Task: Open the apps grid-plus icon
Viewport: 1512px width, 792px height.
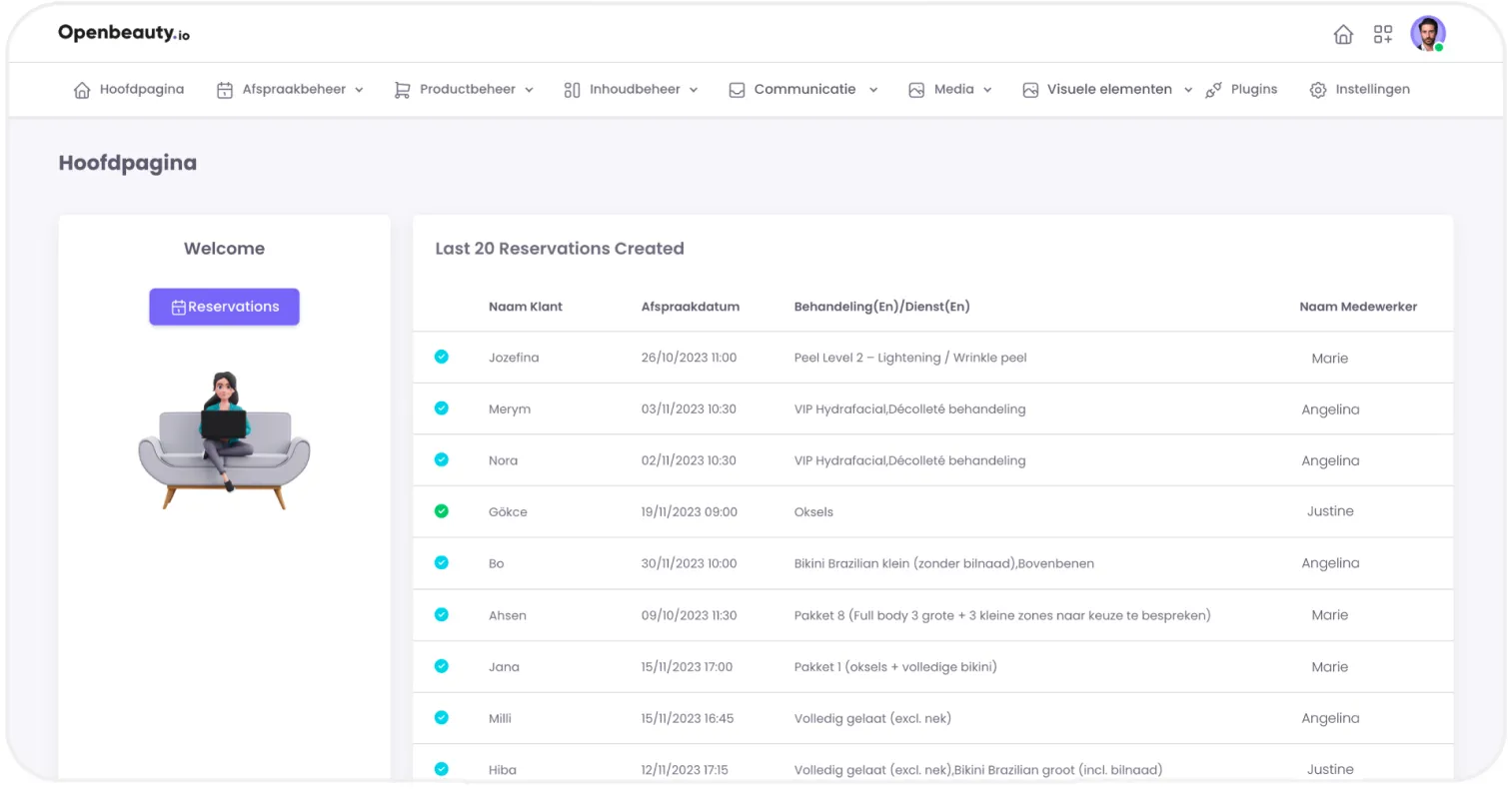Action: point(1383,35)
